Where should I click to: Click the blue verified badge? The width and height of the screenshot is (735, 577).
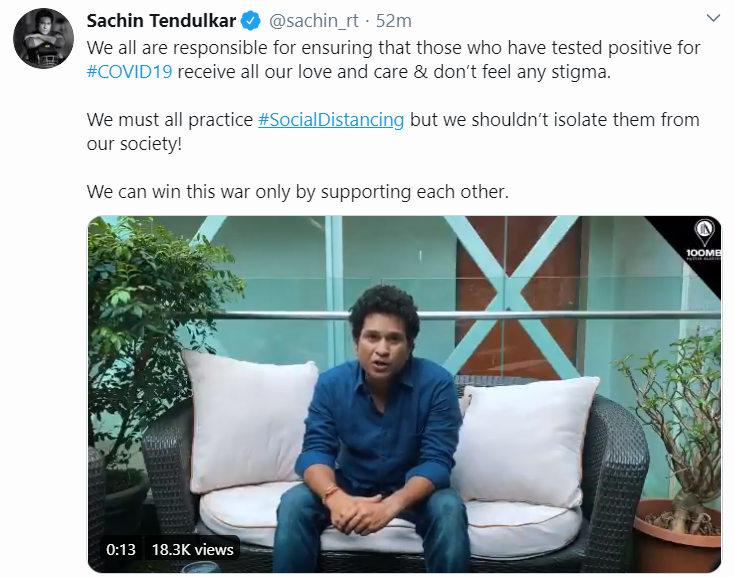tap(252, 21)
